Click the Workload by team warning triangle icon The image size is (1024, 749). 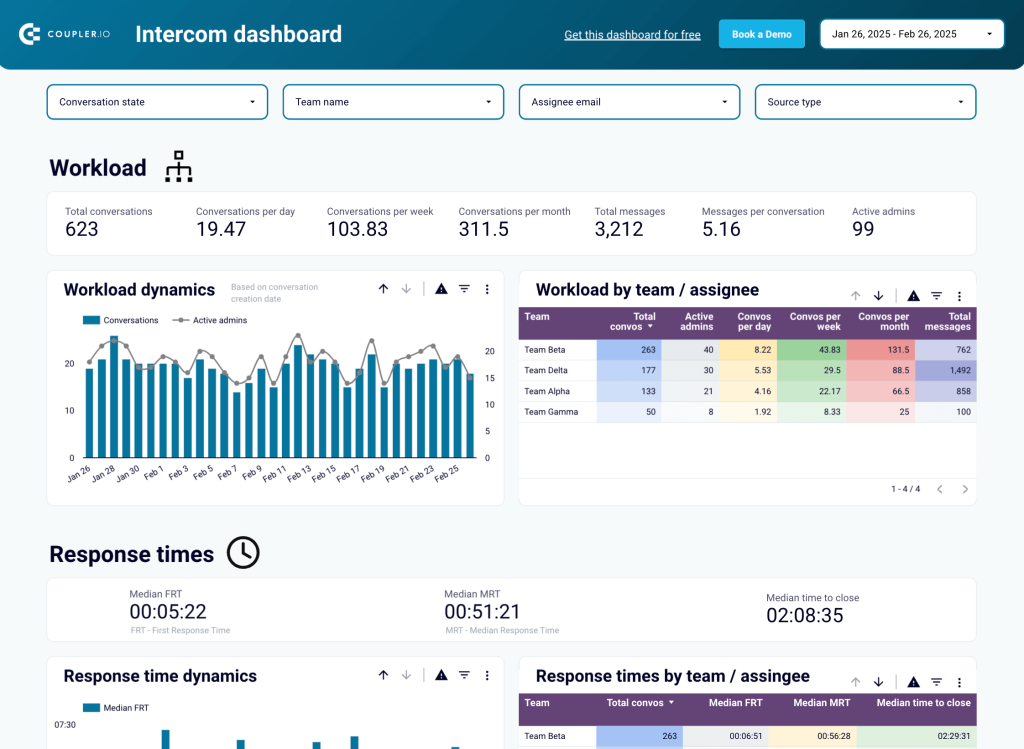pyautogui.click(x=914, y=296)
